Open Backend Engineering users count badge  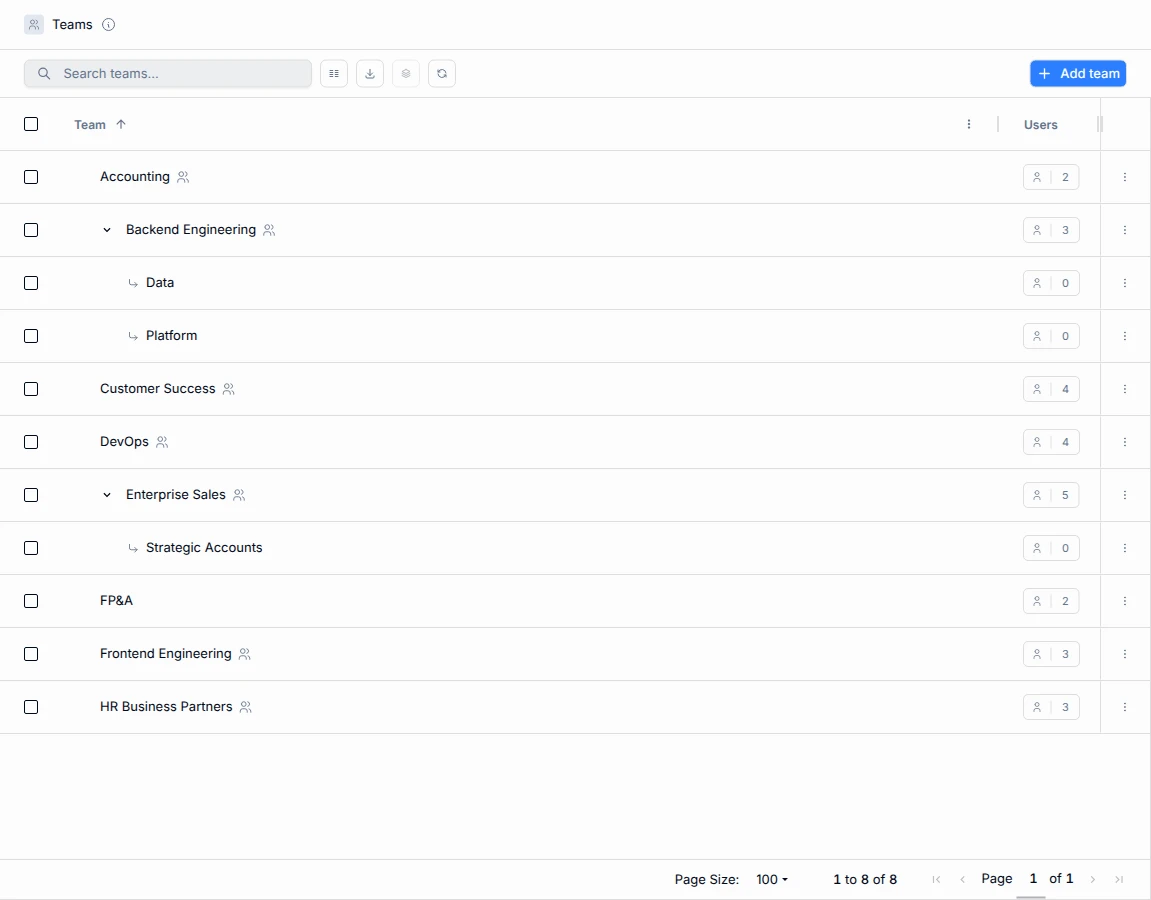coord(1051,230)
